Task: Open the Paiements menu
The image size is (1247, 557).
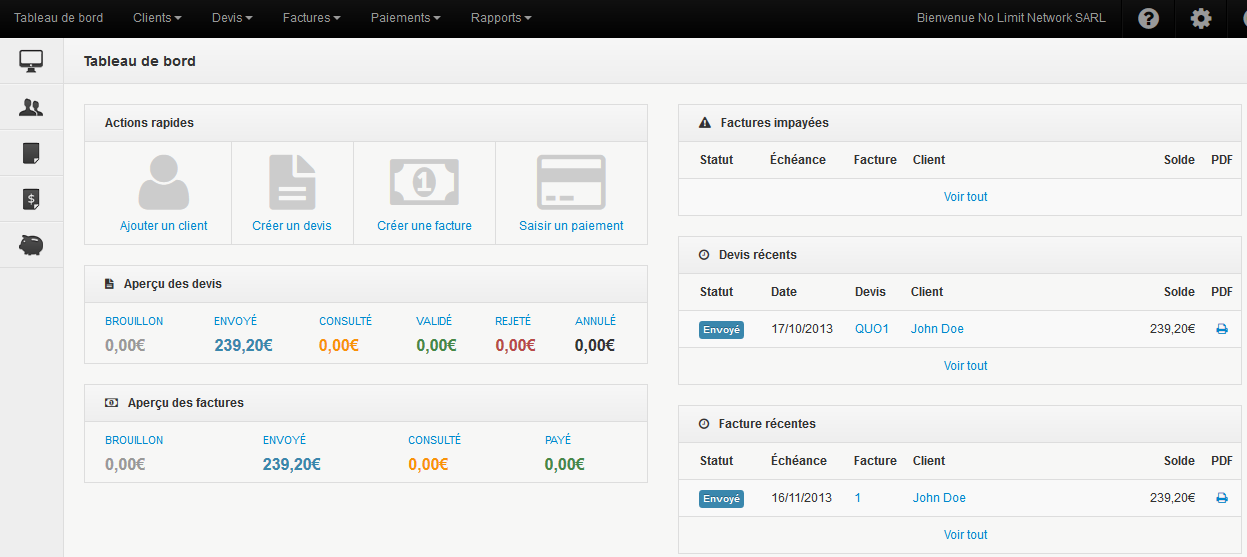Action: 405,18
